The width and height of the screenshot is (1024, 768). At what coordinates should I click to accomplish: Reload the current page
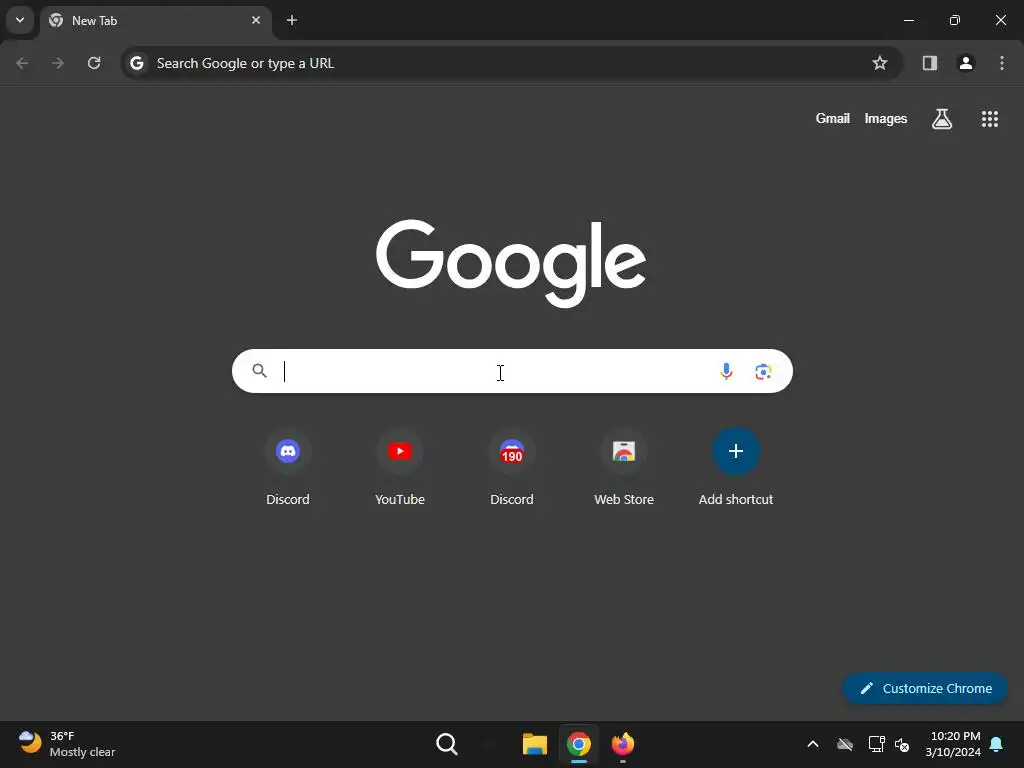pos(94,63)
